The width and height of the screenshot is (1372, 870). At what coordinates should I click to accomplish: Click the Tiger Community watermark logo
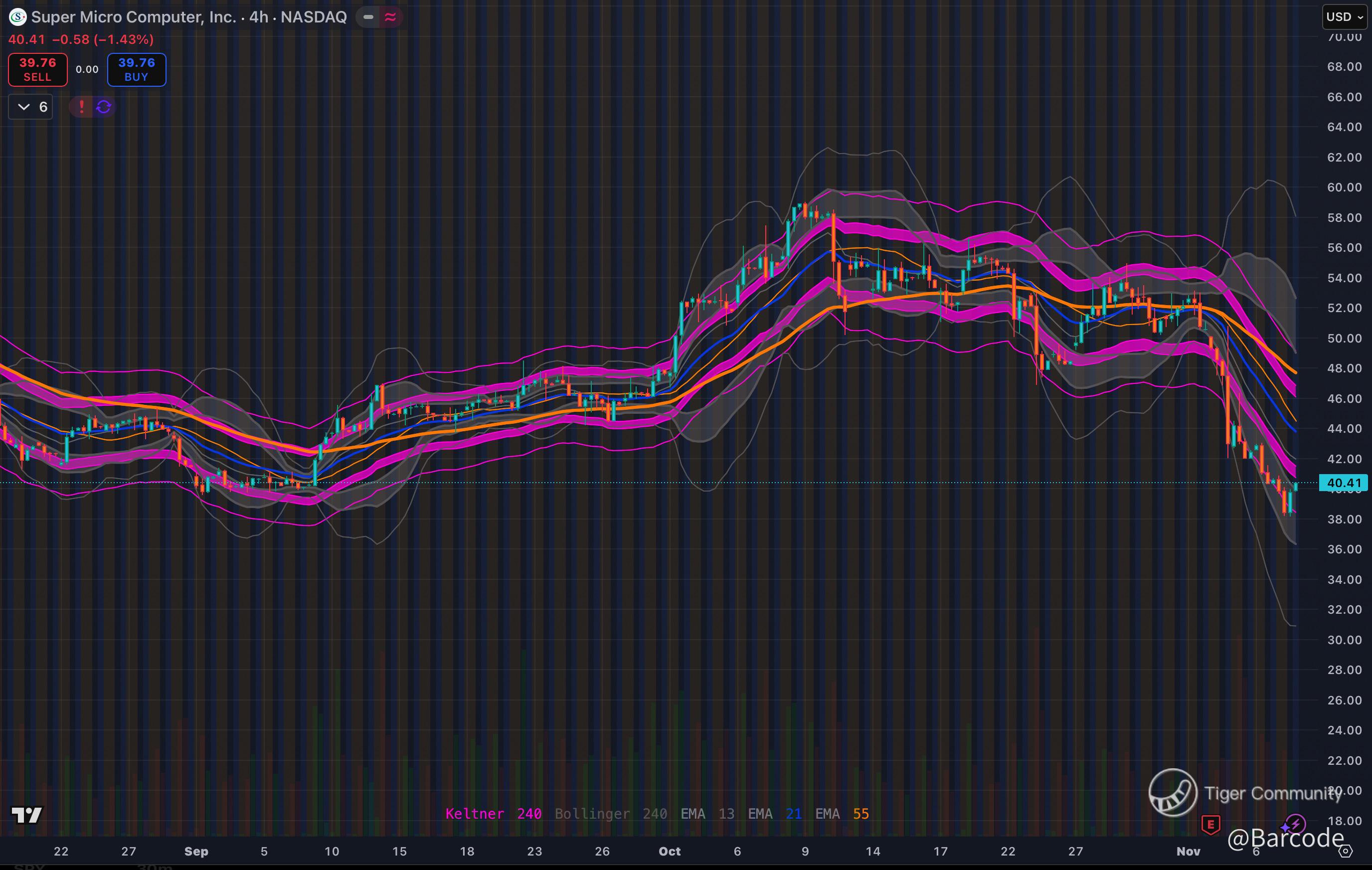pyautogui.click(x=1172, y=793)
